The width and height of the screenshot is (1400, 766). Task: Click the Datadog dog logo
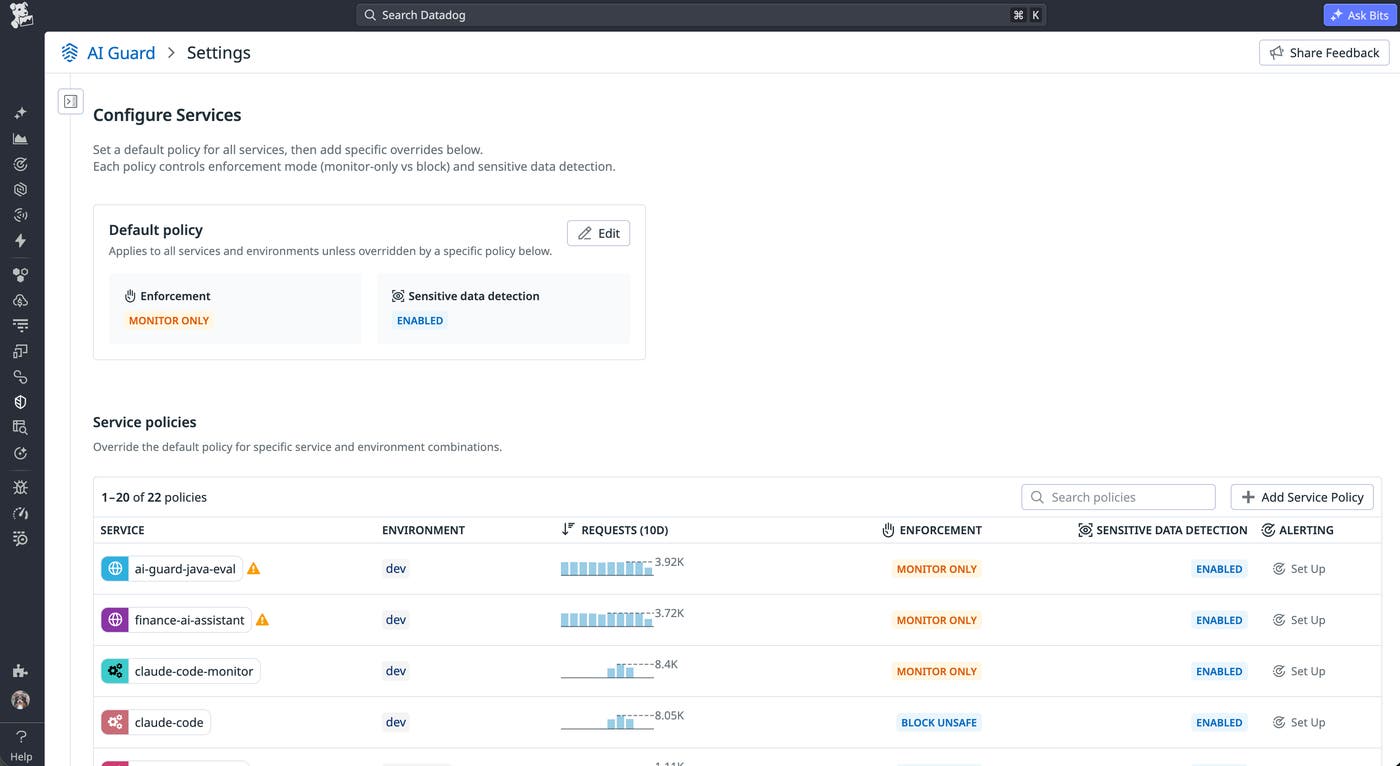[x=21, y=15]
